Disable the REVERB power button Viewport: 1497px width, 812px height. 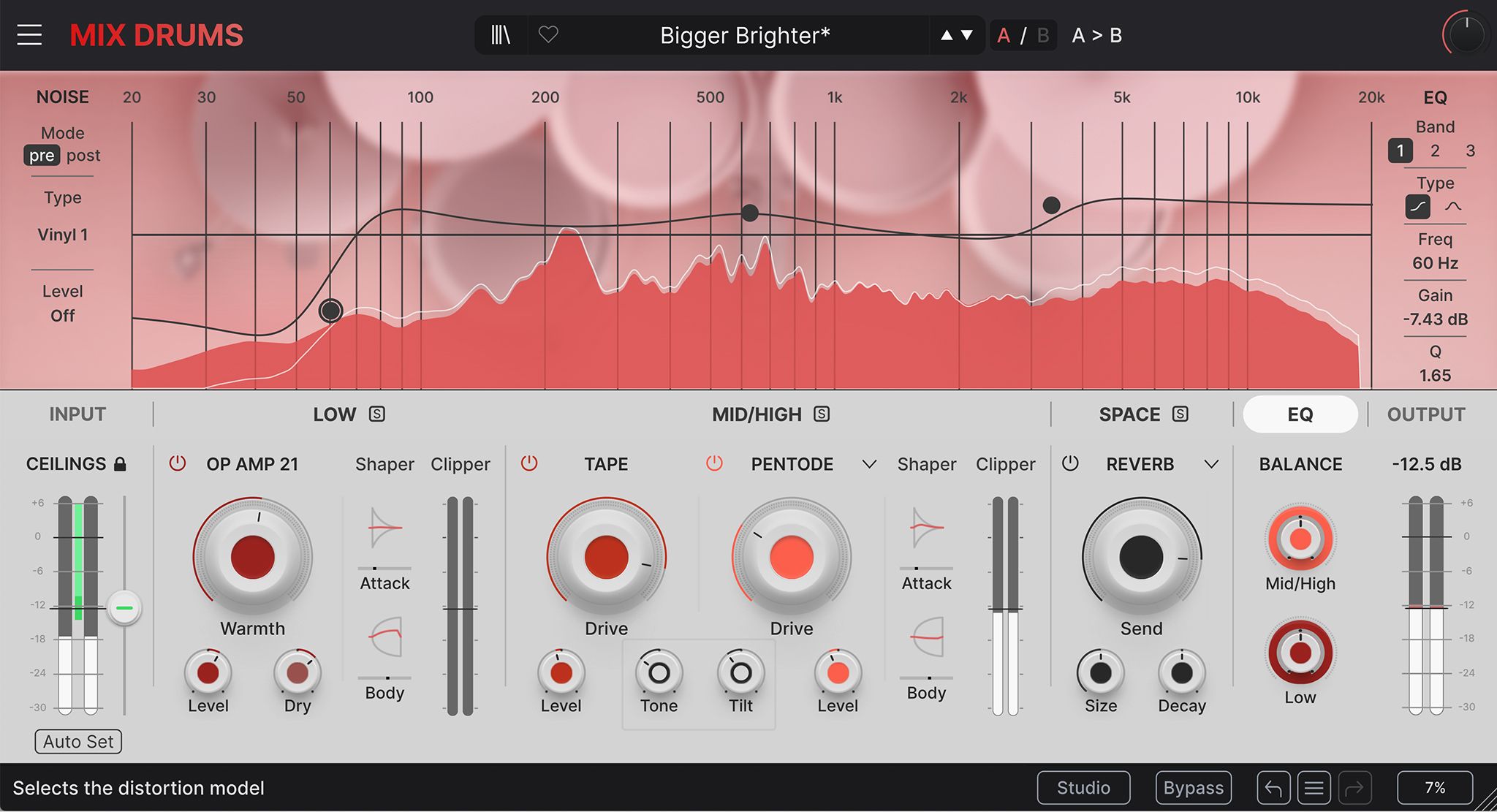point(1070,463)
